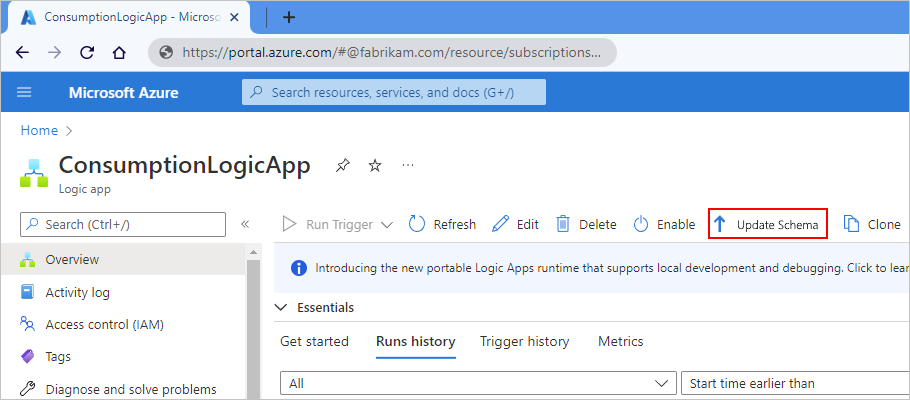910x400 pixels.
Task: Open the more options ellipsis
Action: pyautogui.click(x=407, y=165)
